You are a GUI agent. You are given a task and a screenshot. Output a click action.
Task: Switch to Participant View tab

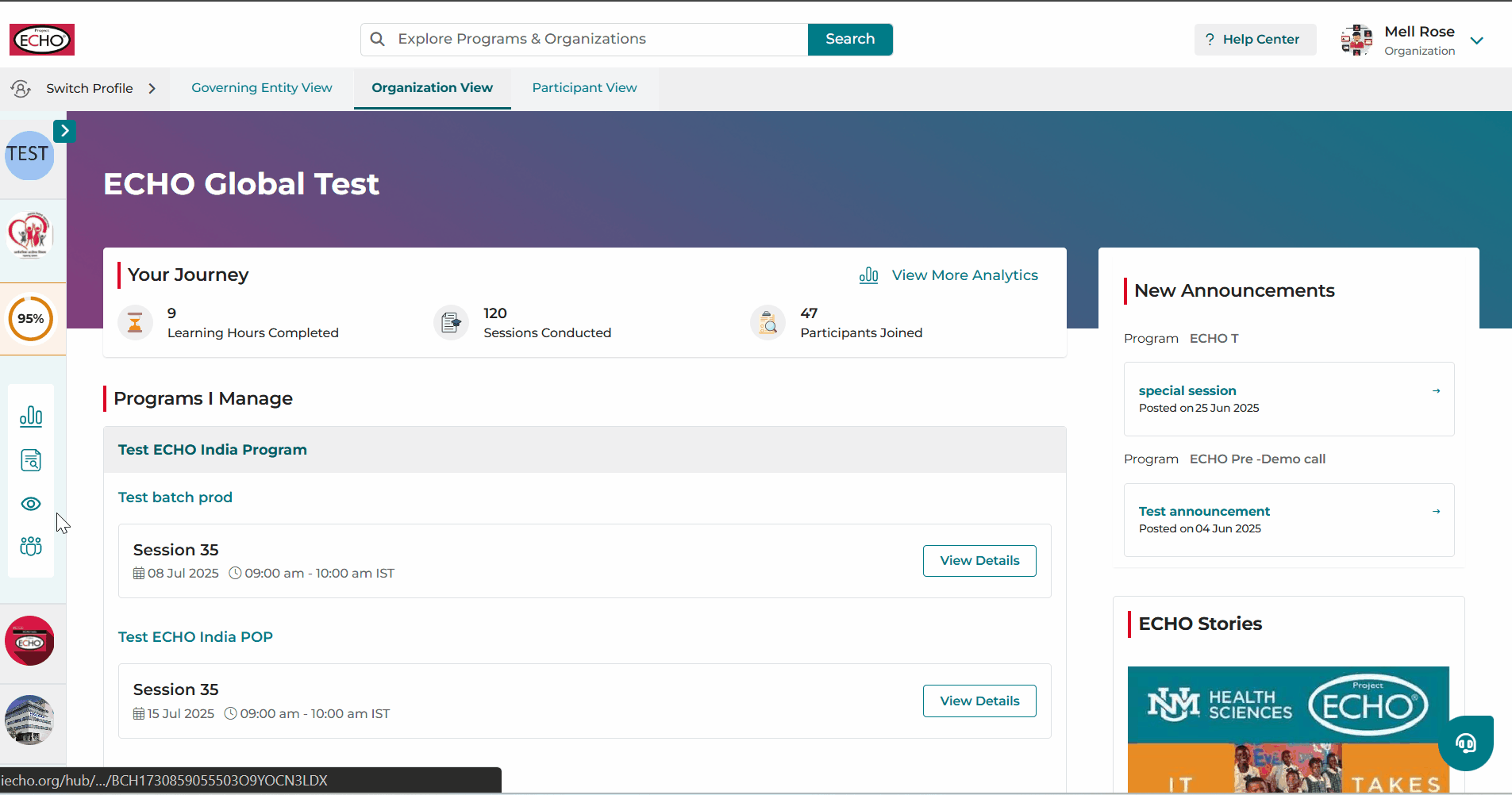tap(584, 88)
